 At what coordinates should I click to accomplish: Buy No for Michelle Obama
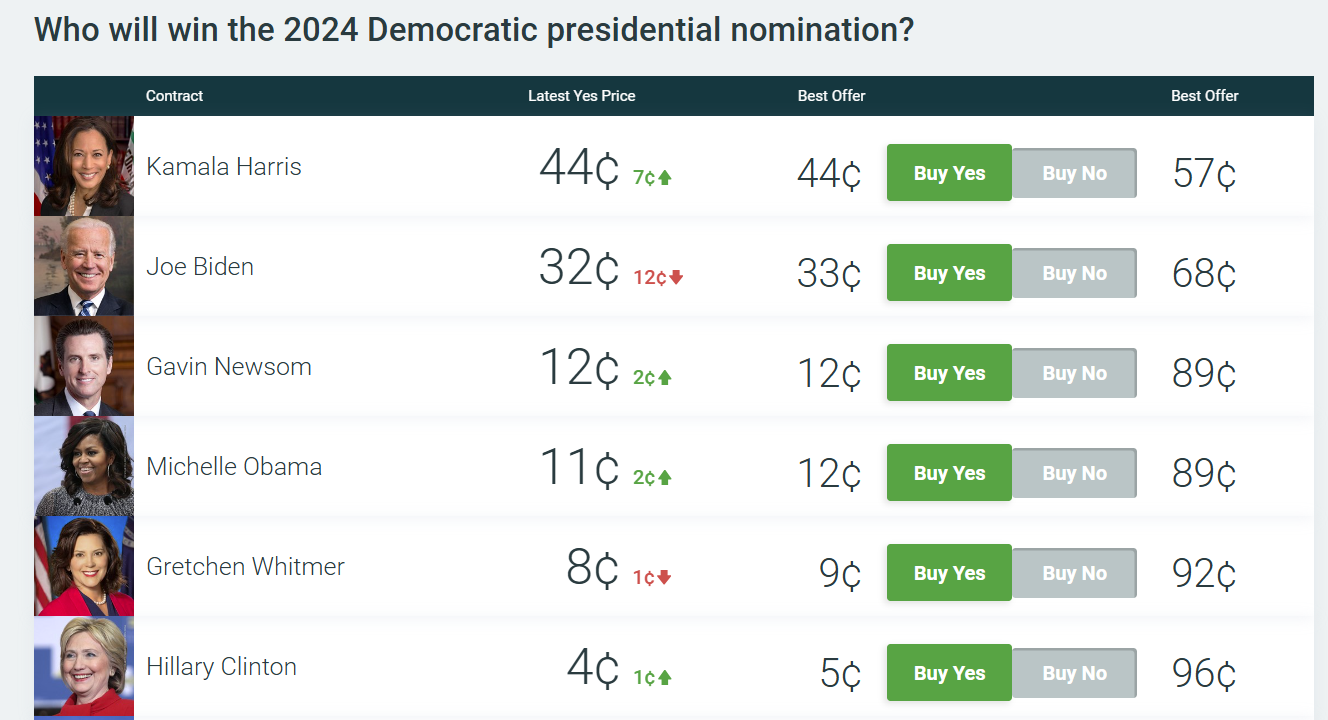(x=1074, y=473)
